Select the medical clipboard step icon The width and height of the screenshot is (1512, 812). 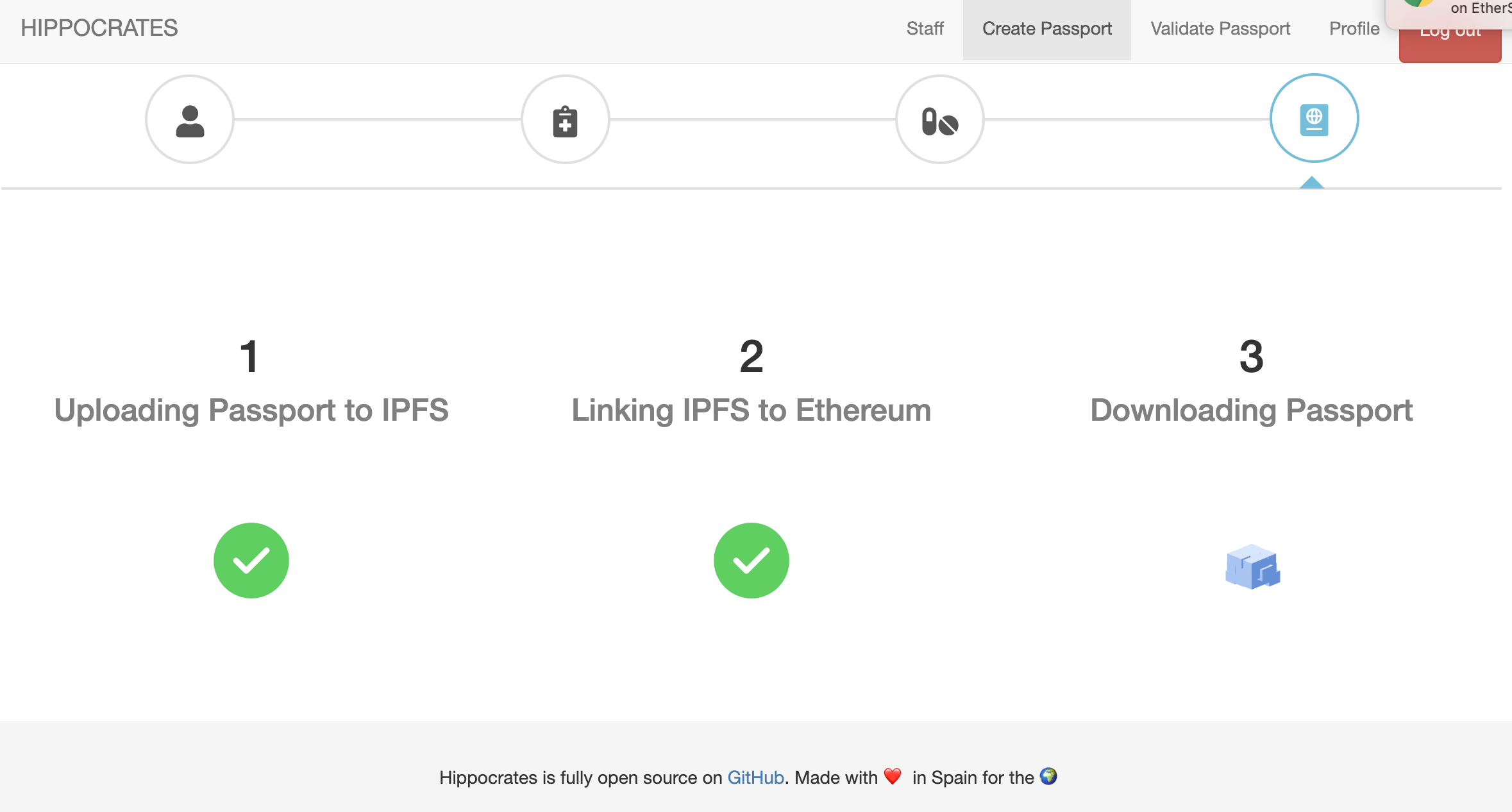point(565,120)
